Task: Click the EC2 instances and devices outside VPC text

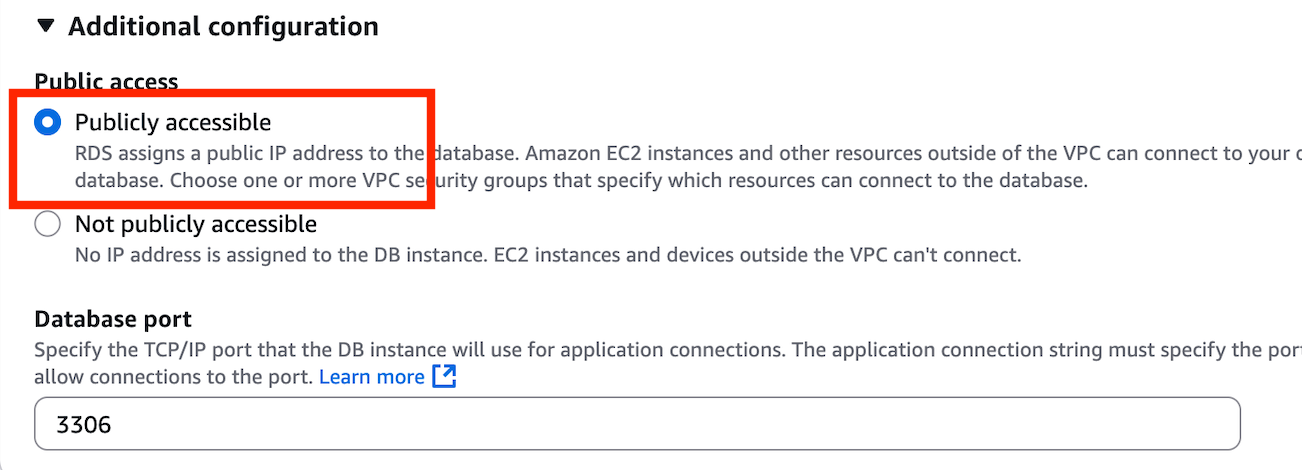Action: coord(758,254)
